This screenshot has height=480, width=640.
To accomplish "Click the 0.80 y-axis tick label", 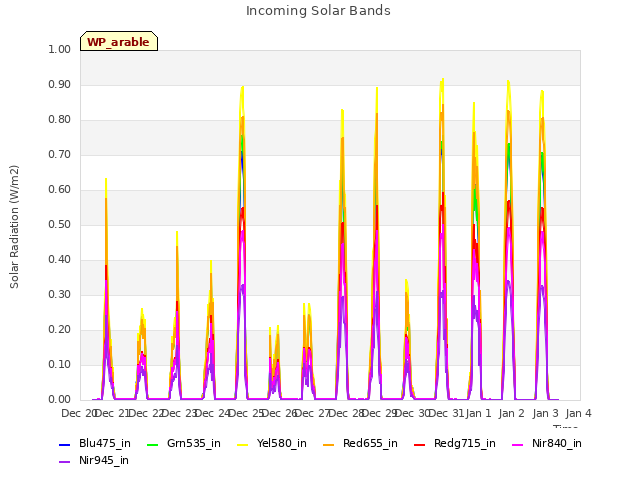I will click(59, 120).
